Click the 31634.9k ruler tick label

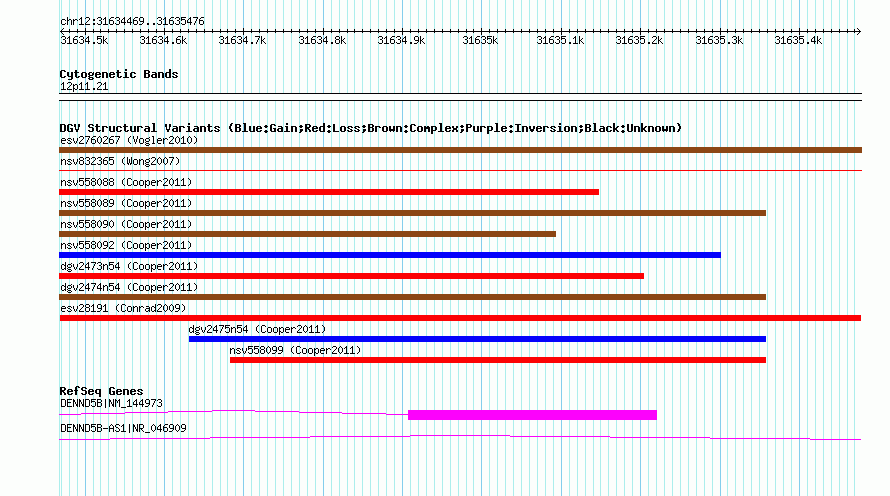[401, 40]
